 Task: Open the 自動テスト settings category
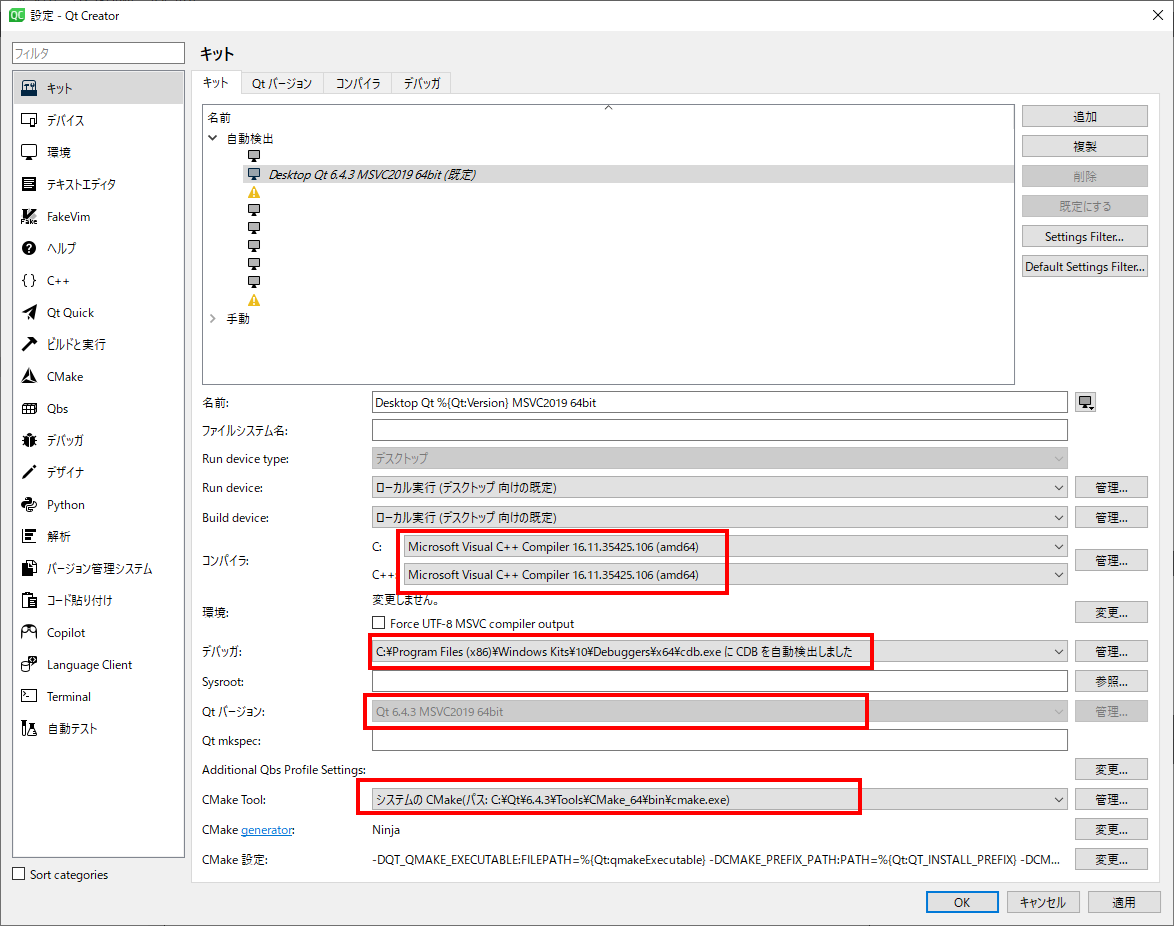(x=98, y=728)
